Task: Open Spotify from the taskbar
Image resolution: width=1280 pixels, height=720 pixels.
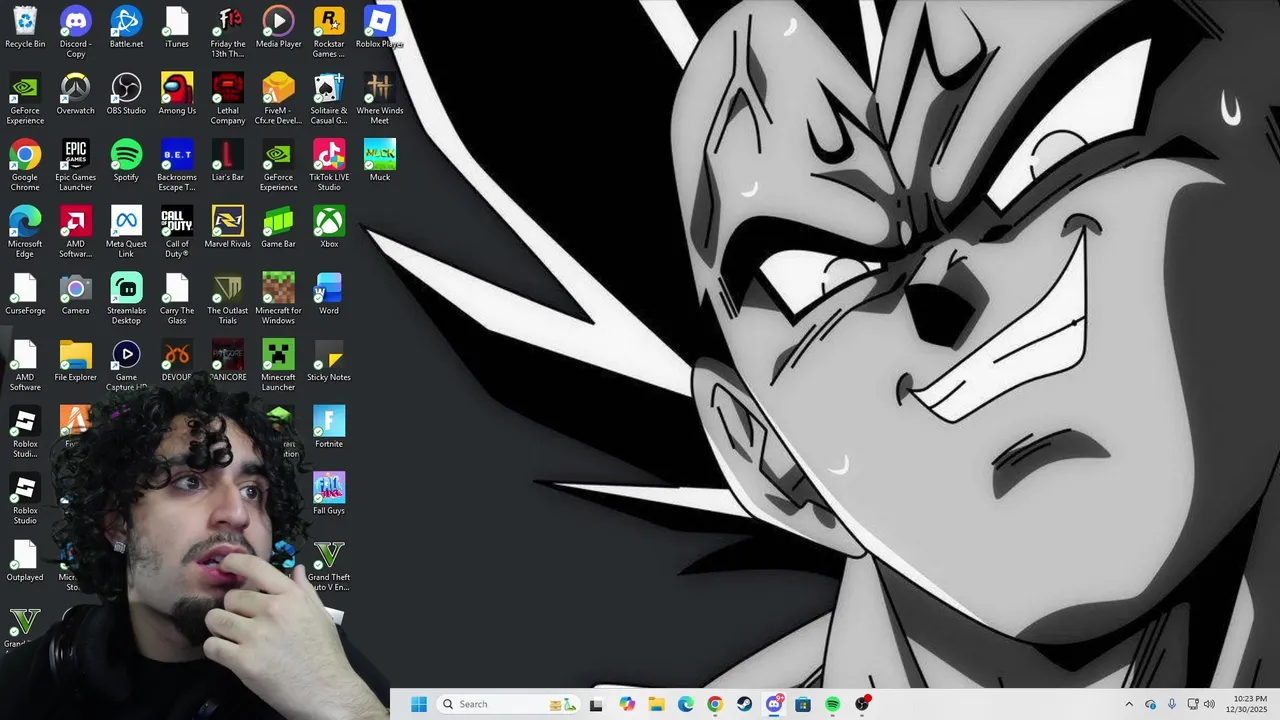Action: pyautogui.click(x=833, y=704)
